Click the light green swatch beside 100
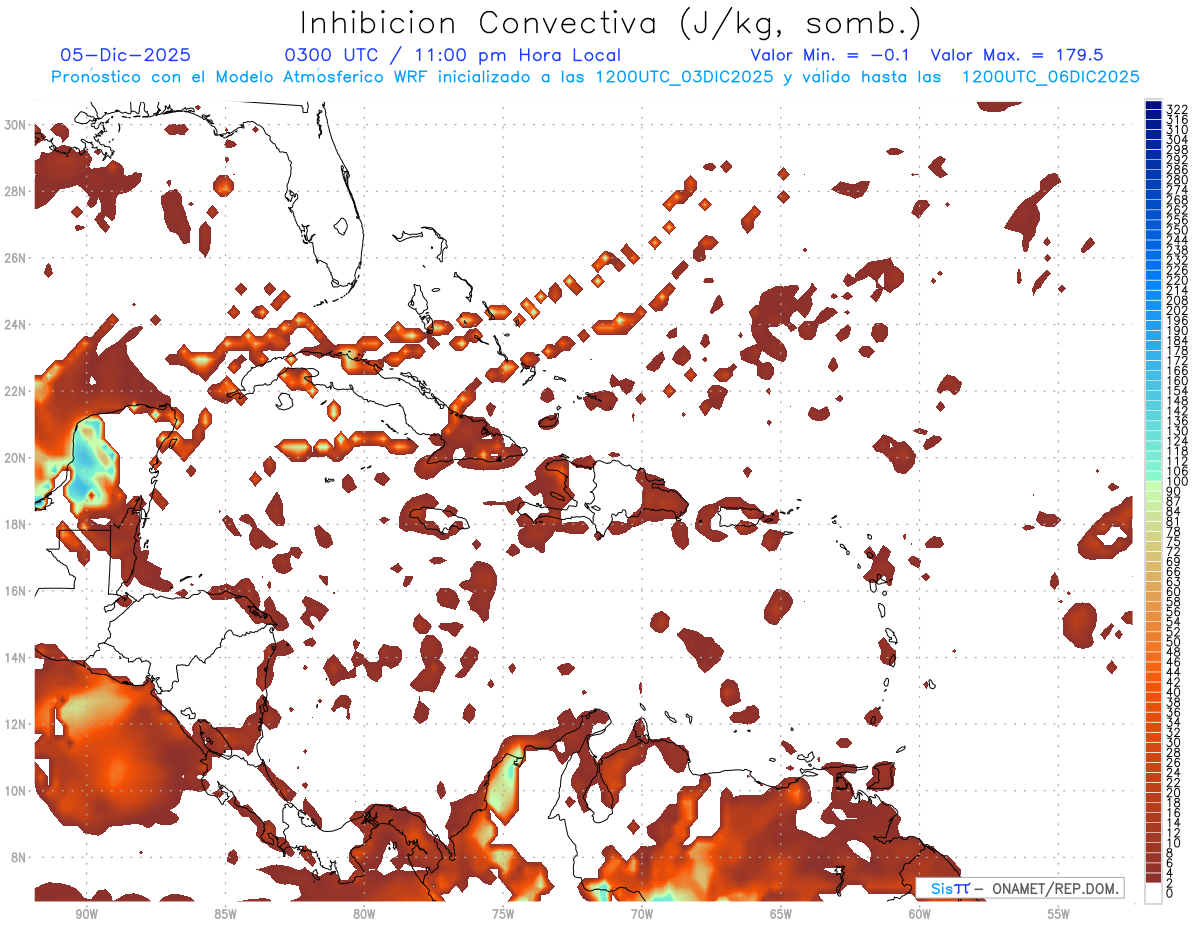The image size is (1200, 927). click(x=1154, y=486)
